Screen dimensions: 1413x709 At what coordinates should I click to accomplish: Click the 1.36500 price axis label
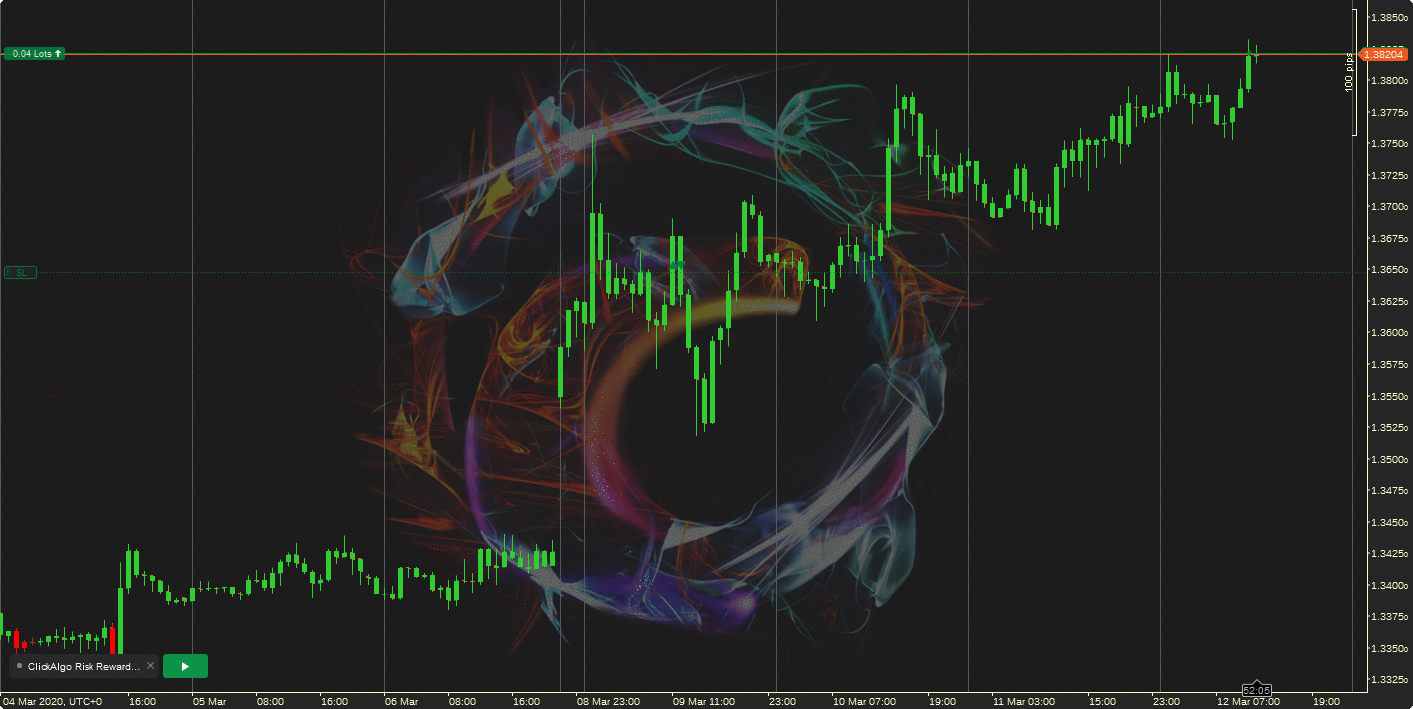click(1390, 270)
